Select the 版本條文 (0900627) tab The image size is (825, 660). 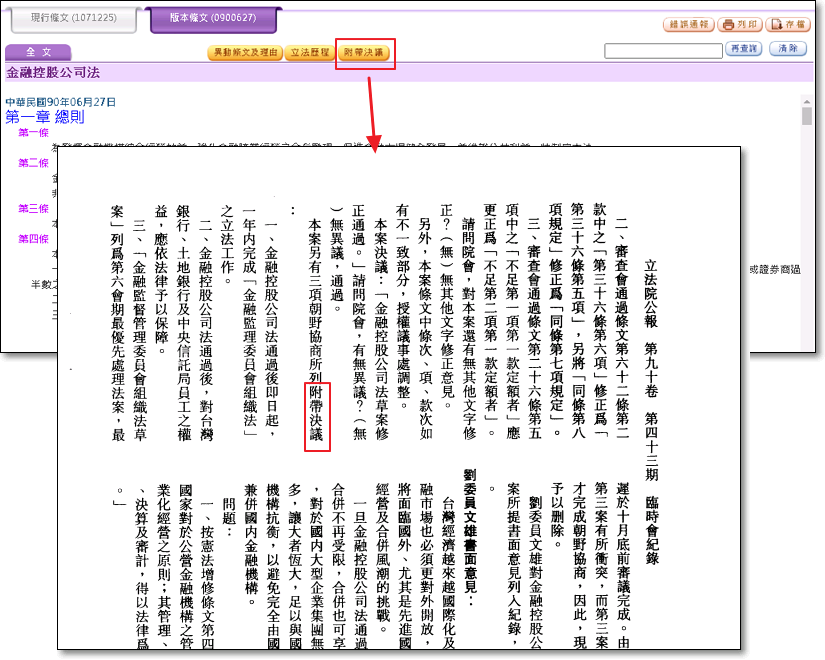point(210,19)
